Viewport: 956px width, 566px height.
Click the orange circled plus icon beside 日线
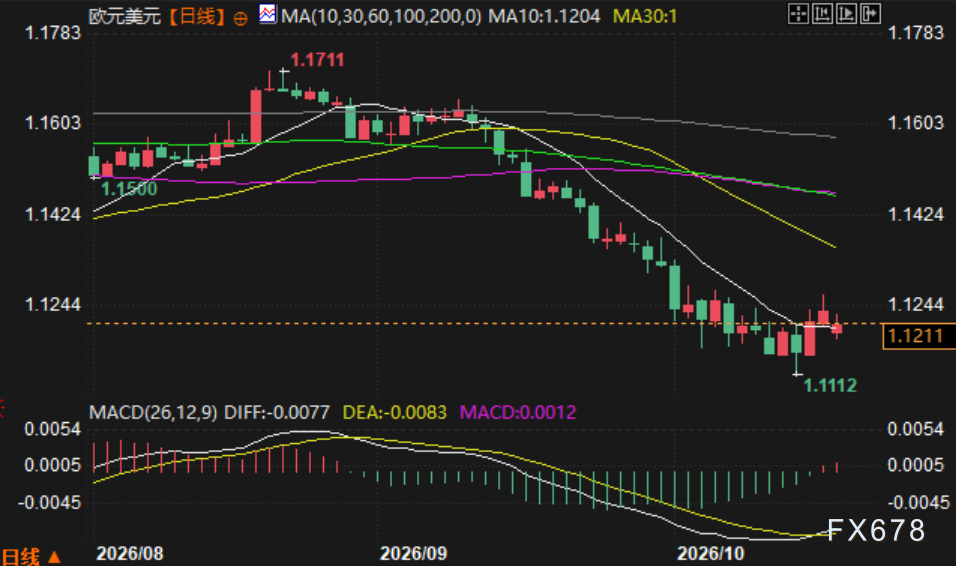(x=241, y=19)
